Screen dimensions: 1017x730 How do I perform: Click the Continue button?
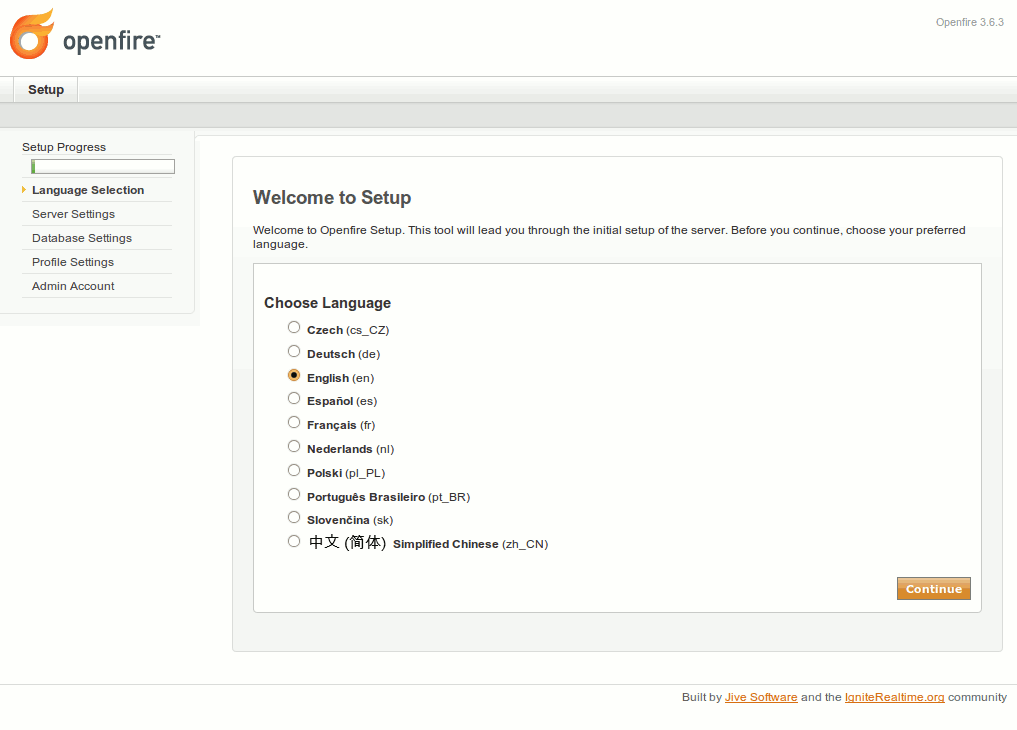(933, 589)
